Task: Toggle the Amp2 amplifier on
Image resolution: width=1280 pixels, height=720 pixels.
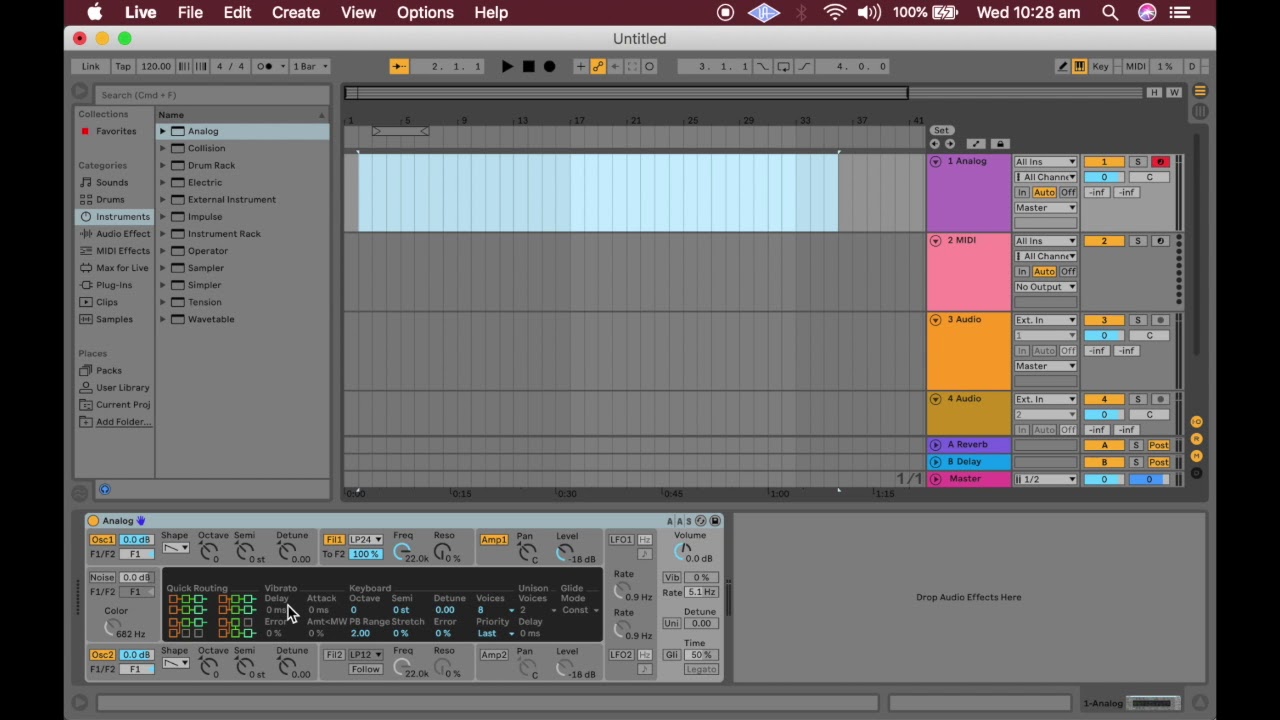Action: click(494, 655)
